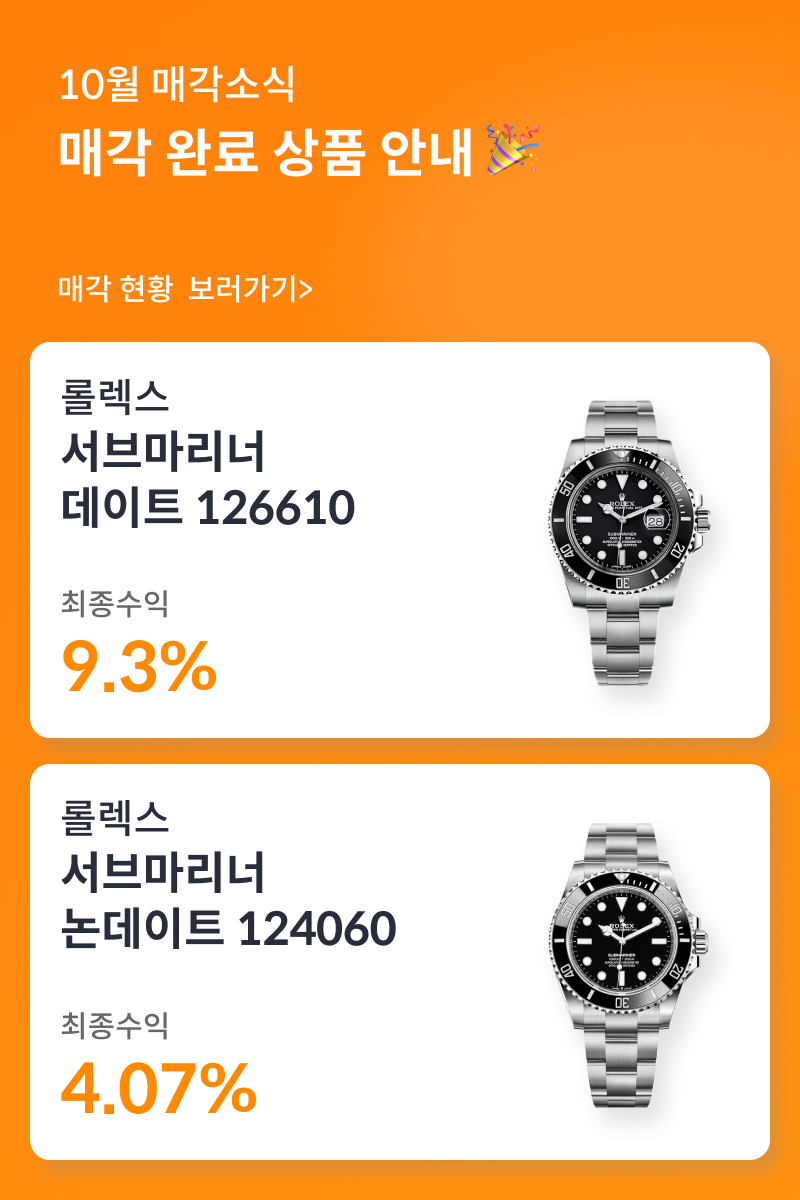Open the 매각 현황 보러가기 link

coord(186,290)
